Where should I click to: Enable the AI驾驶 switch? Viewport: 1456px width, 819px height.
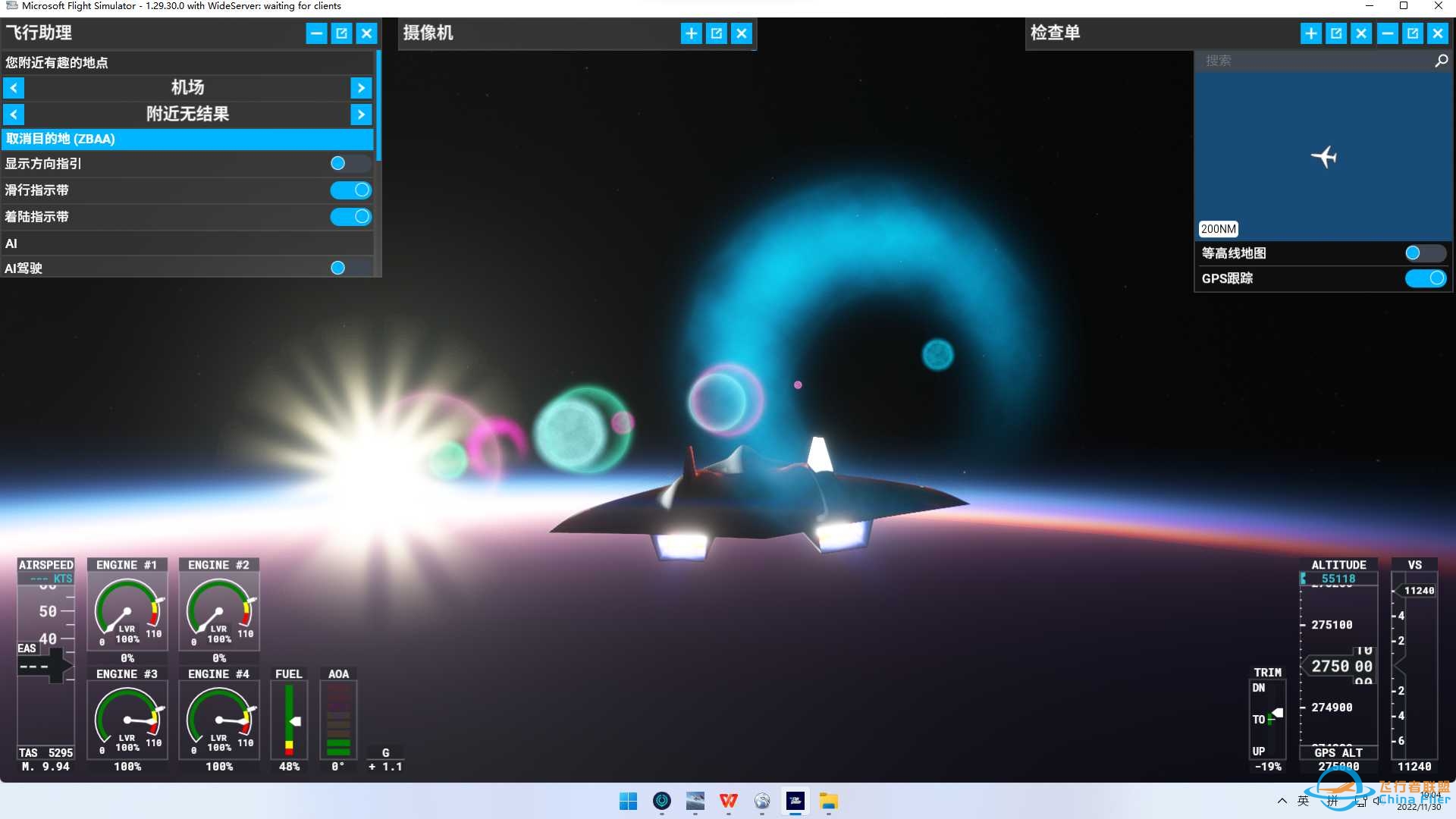tap(350, 268)
